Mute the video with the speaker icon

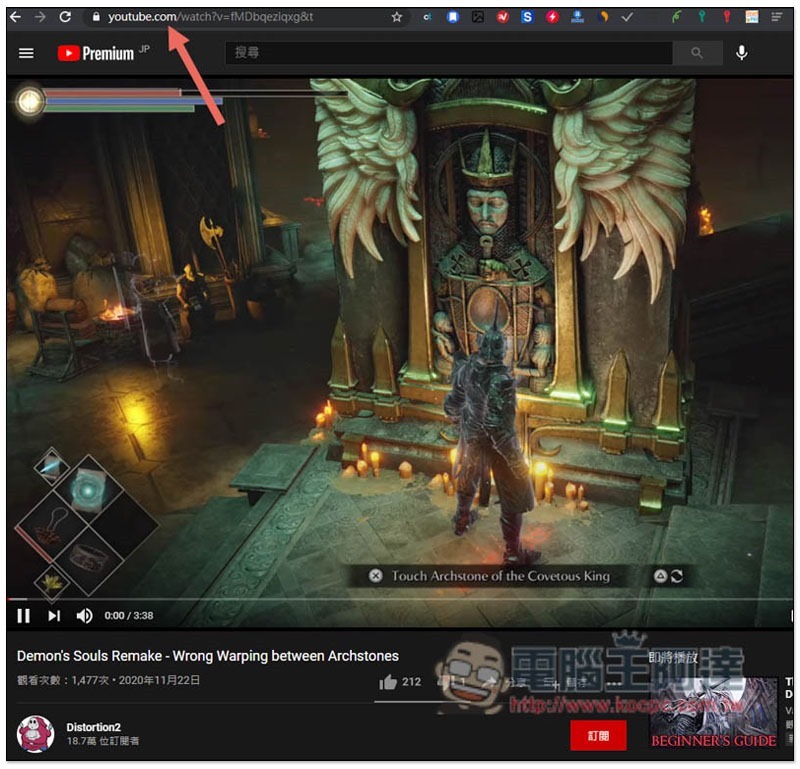click(84, 616)
